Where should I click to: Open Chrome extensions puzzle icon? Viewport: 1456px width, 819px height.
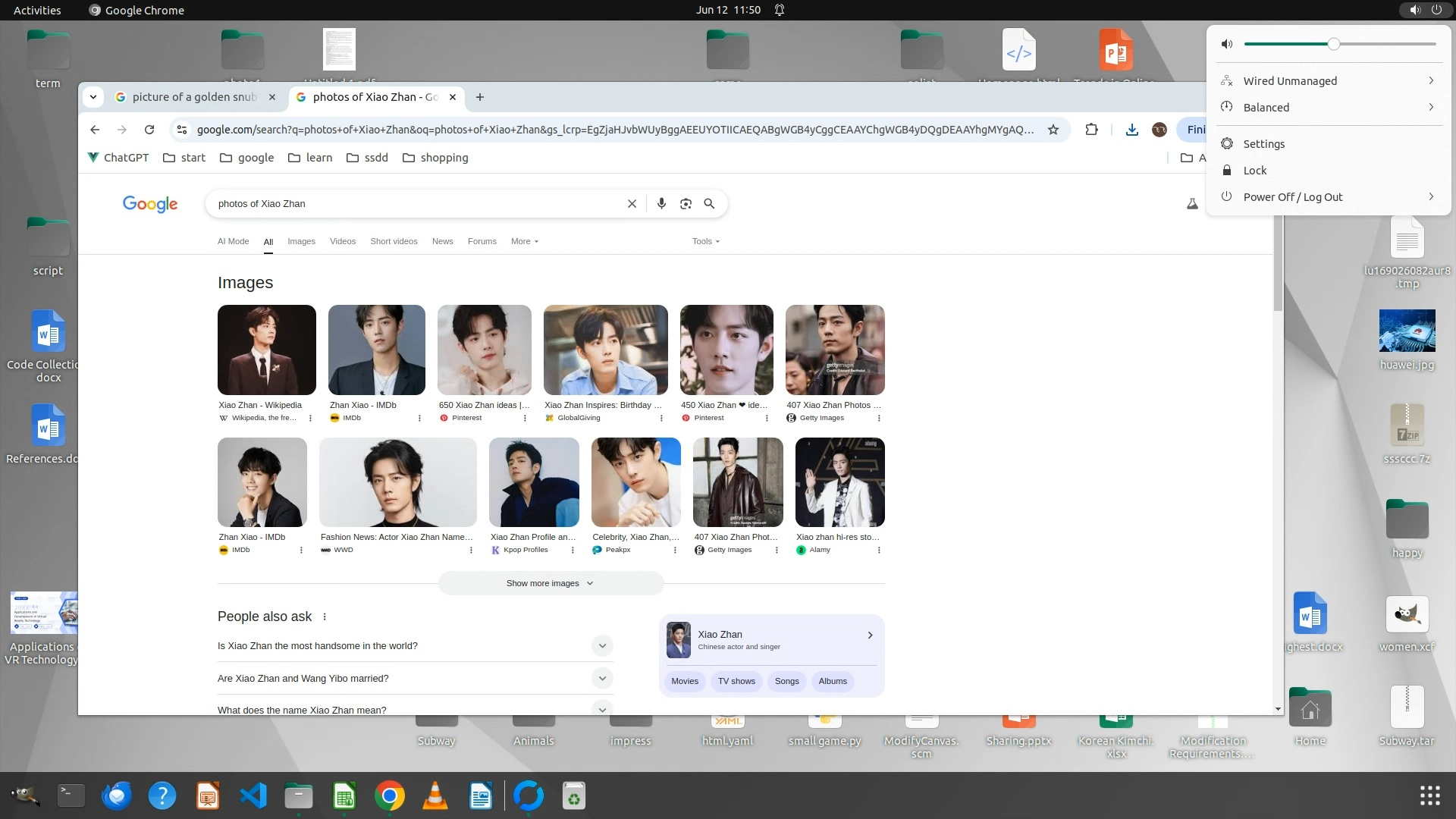point(1091,130)
